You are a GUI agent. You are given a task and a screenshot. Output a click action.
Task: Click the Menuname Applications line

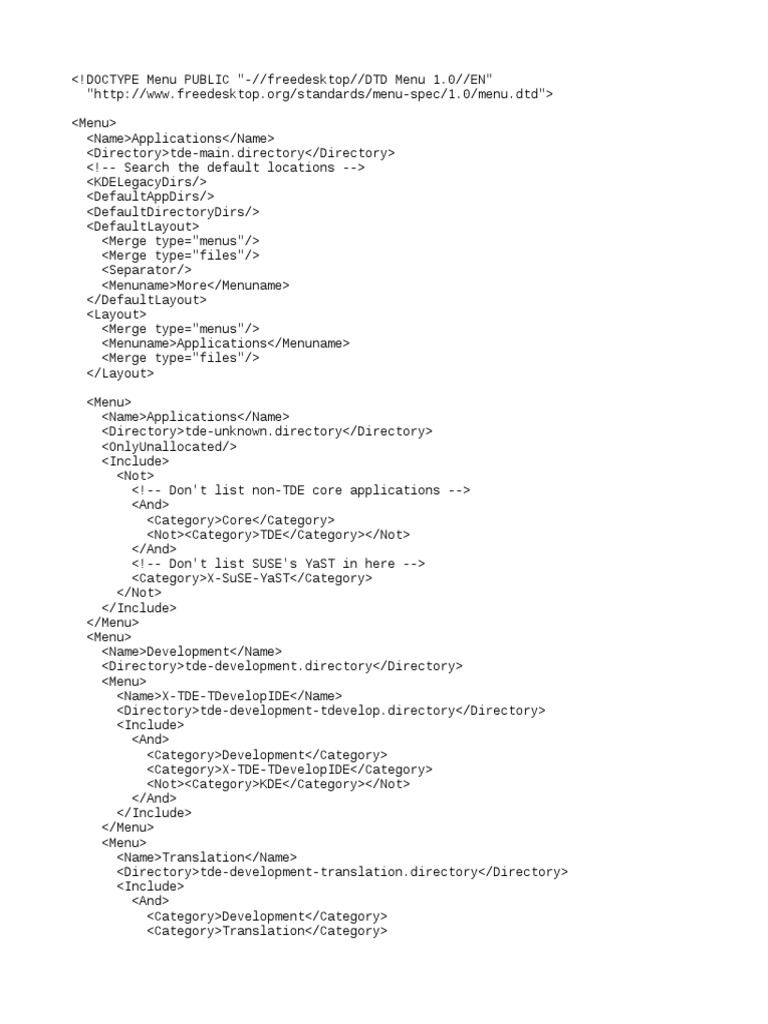click(x=226, y=344)
